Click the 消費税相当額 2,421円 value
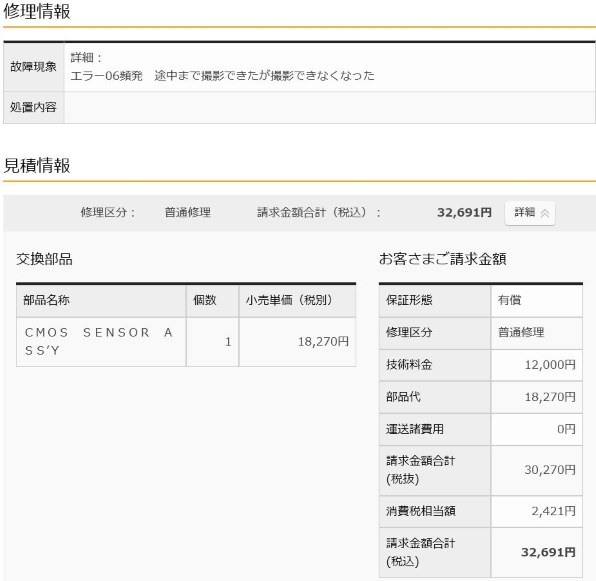Screen dimensions: 596x581 pos(553,511)
